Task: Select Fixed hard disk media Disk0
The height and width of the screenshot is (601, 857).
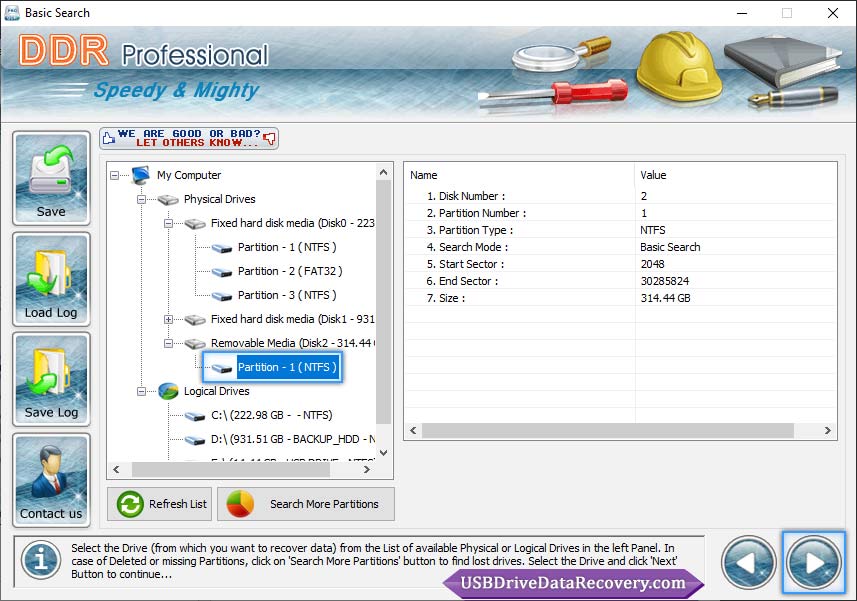Action: point(292,223)
